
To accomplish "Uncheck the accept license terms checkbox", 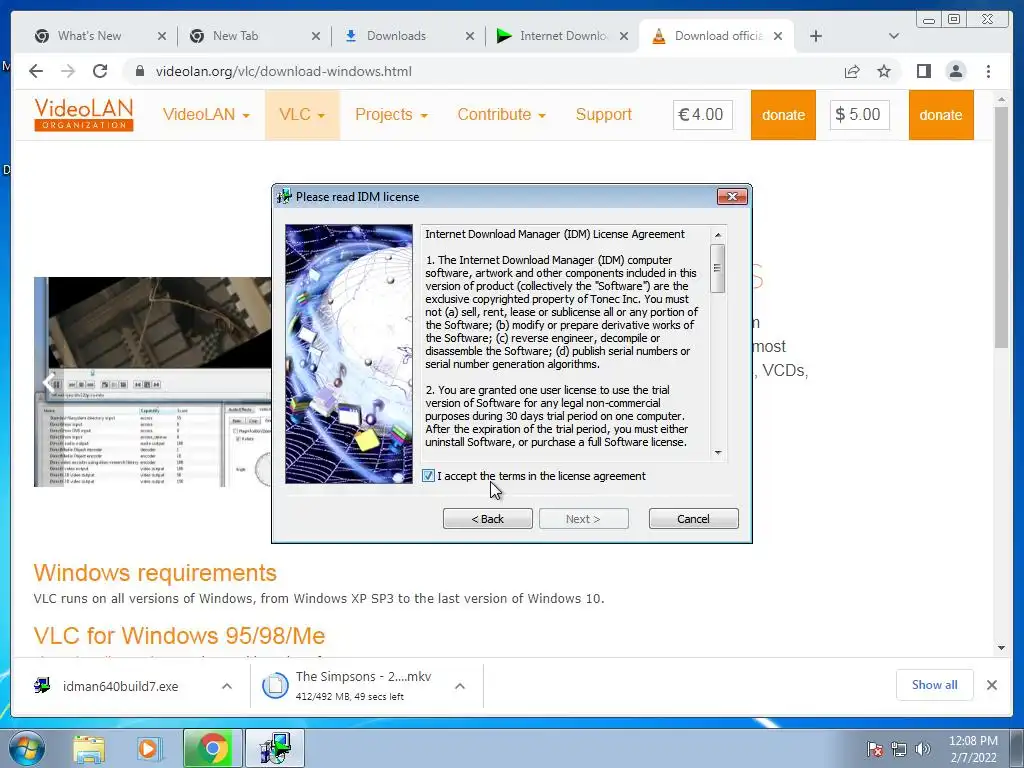I will point(428,476).
